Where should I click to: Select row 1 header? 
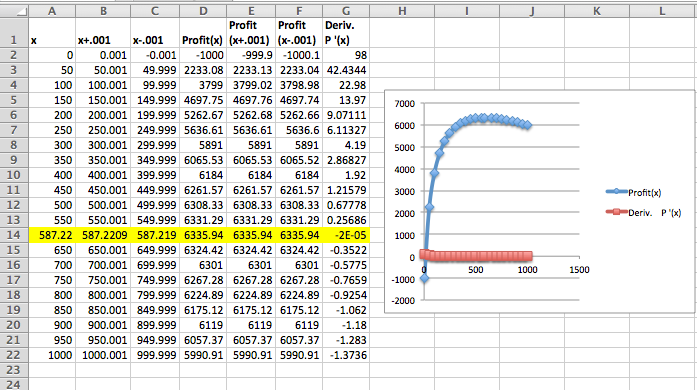click(14, 32)
